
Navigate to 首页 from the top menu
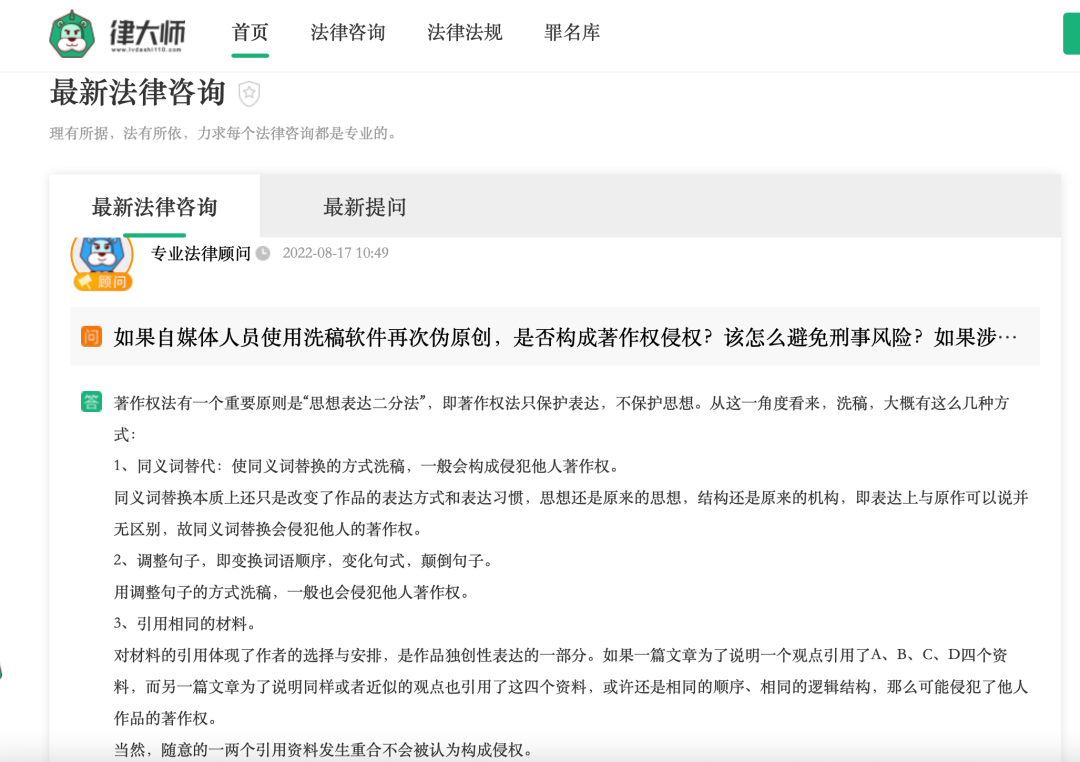pyautogui.click(x=251, y=32)
